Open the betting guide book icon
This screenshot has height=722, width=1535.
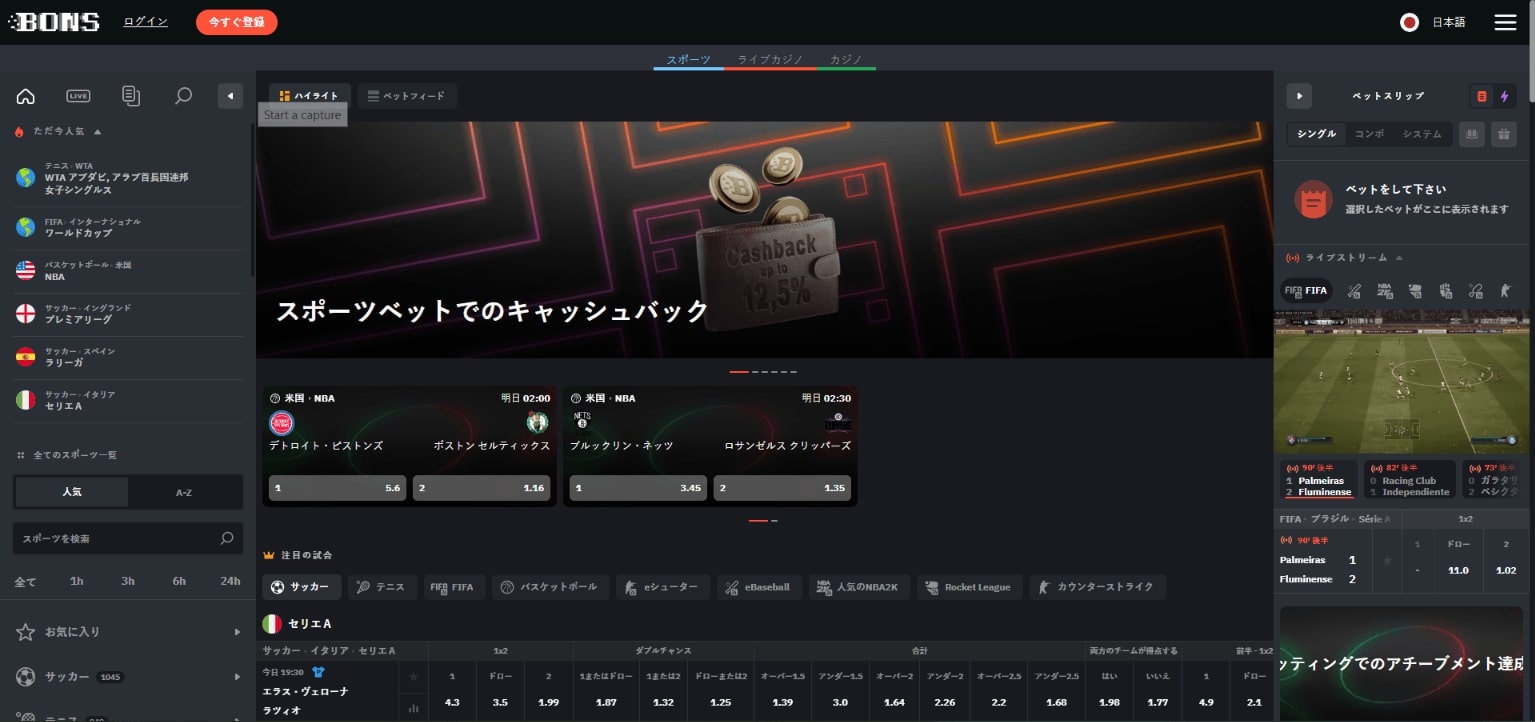pyautogui.click(x=1471, y=134)
